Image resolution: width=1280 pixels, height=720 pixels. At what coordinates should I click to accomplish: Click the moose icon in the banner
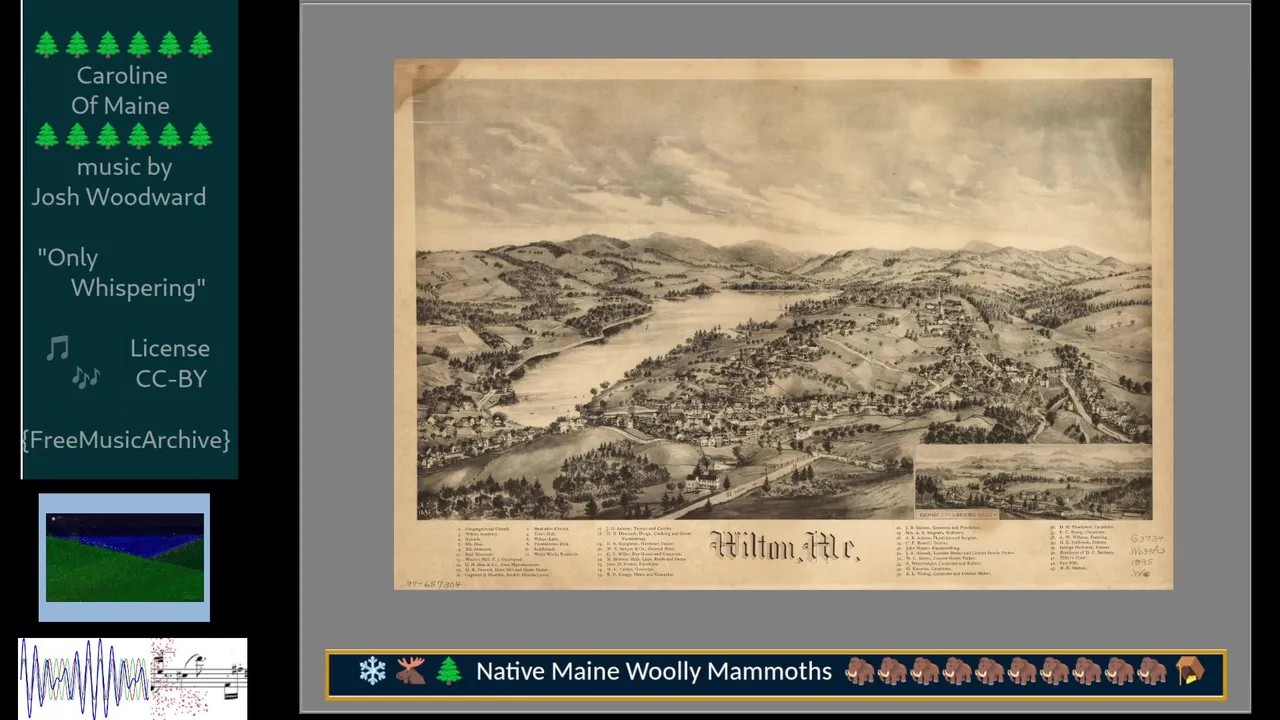[x=410, y=671]
